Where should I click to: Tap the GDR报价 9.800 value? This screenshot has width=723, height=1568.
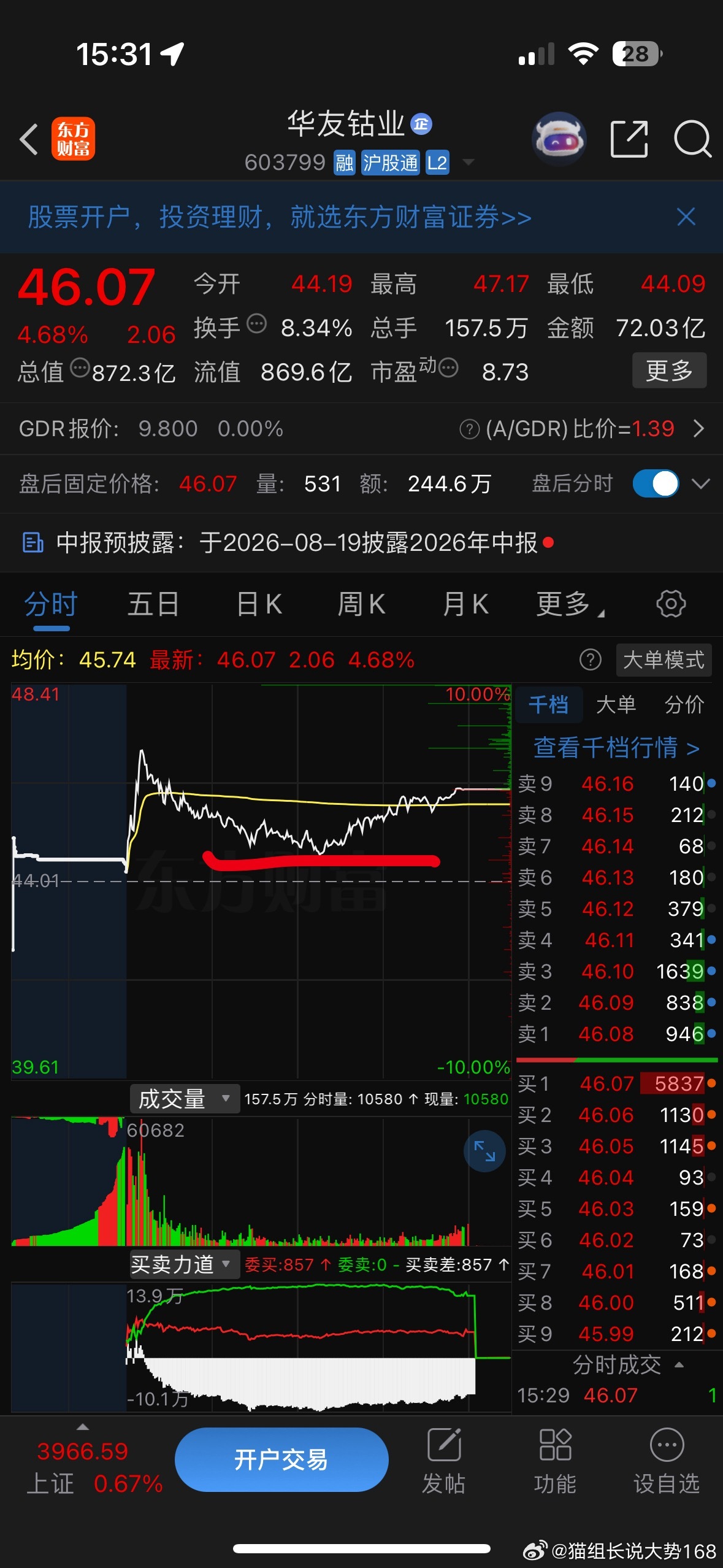click(168, 429)
